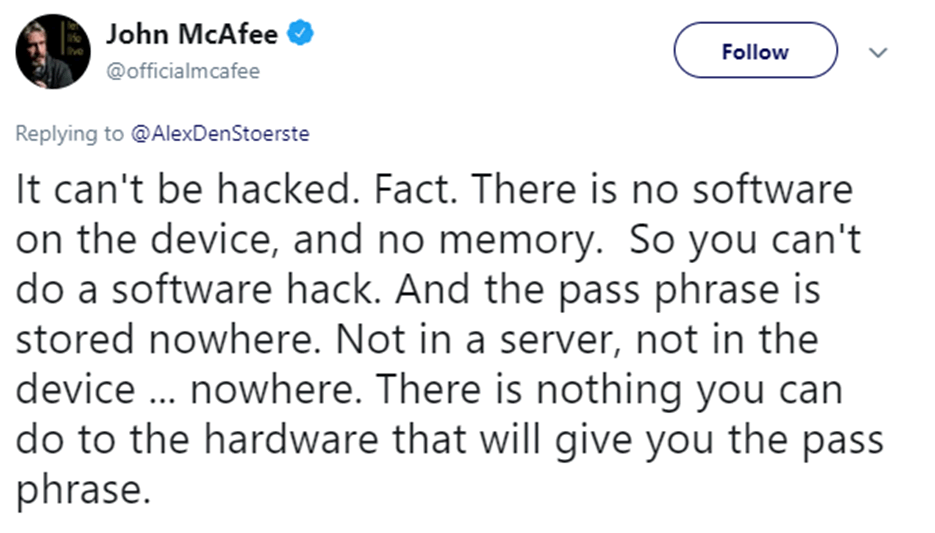Click the @officialmcafee handle
The width and height of the screenshot is (935, 533).
[182, 72]
